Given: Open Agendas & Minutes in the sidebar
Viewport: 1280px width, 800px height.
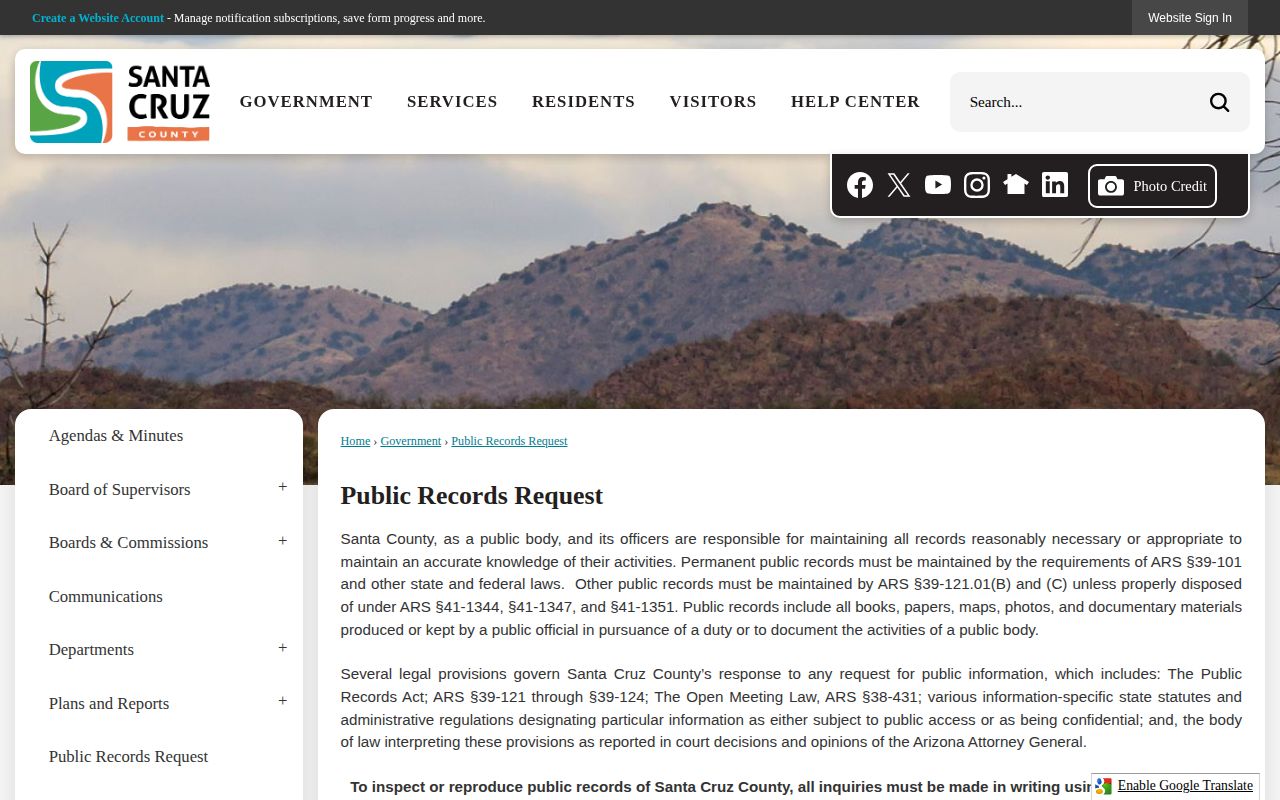Looking at the screenshot, I should [x=116, y=436].
